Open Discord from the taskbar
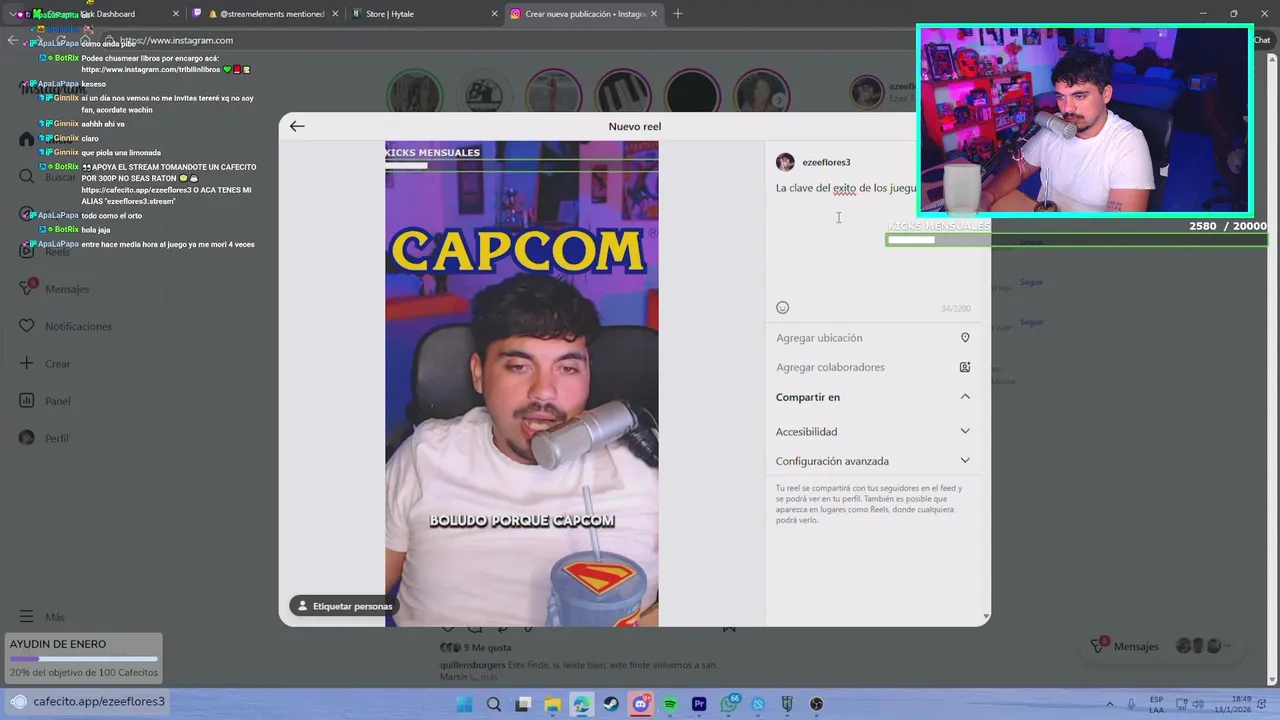The image size is (1280, 720). [x=641, y=704]
